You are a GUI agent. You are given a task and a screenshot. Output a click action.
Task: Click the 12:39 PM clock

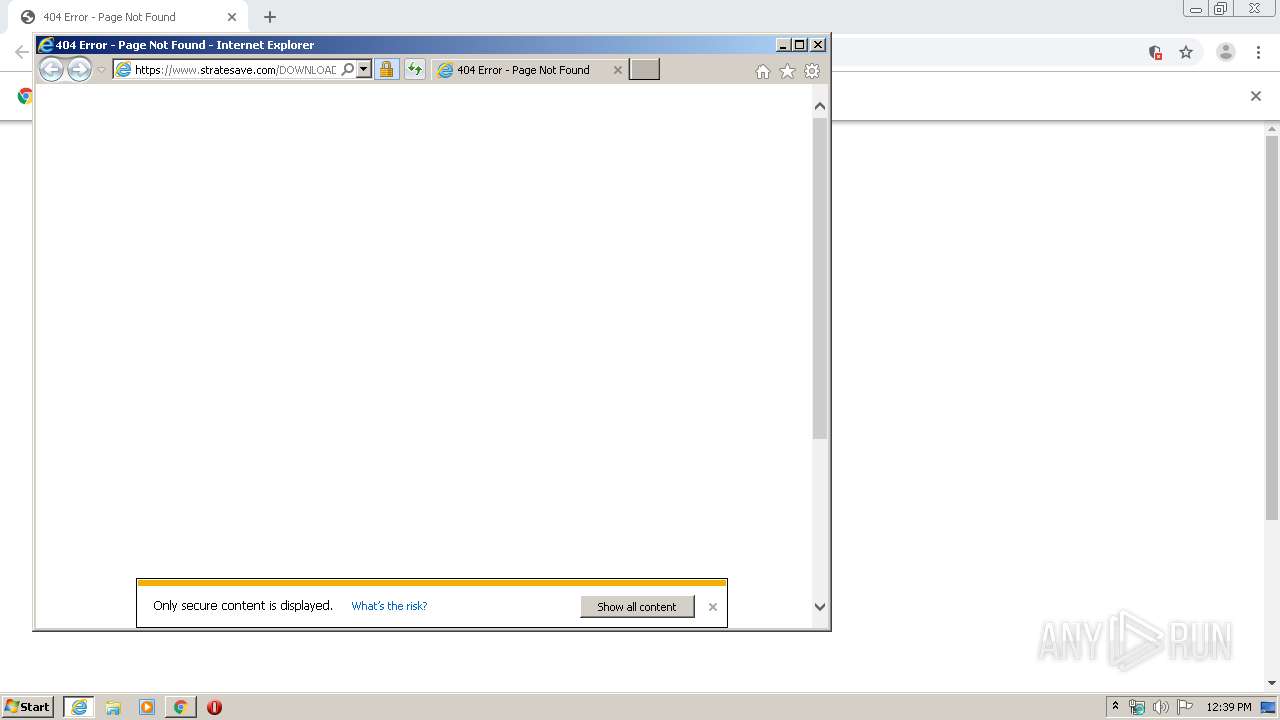[x=1229, y=707]
